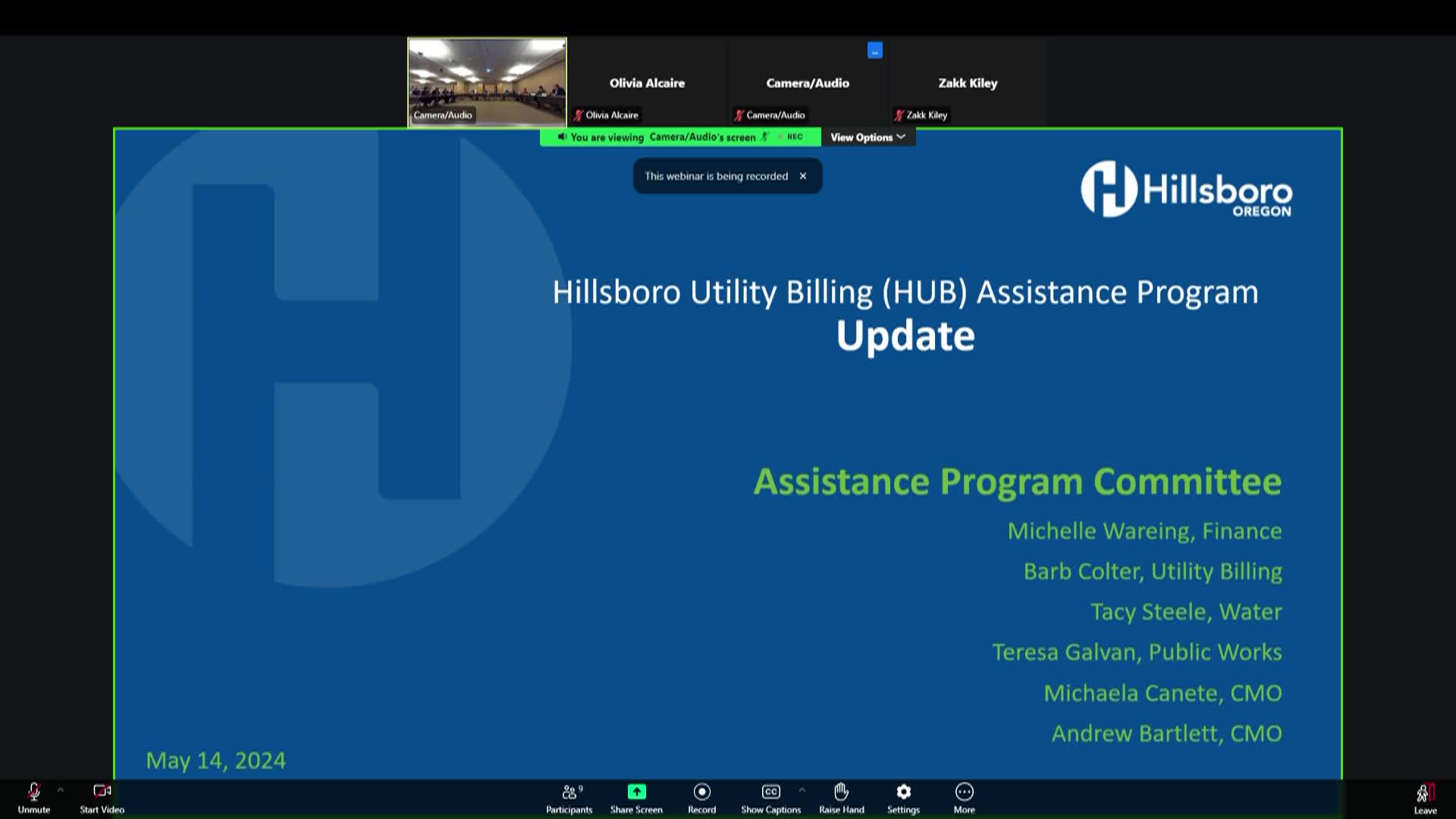
Task: Click muted mic icon beside Camera/Audio label
Action: [x=739, y=115]
